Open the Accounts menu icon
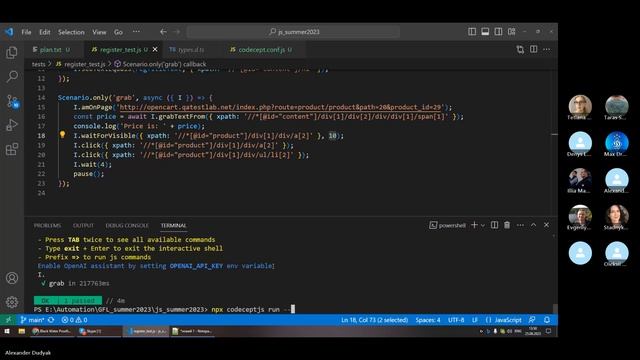This screenshot has height=360, width=640. pos(12,278)
